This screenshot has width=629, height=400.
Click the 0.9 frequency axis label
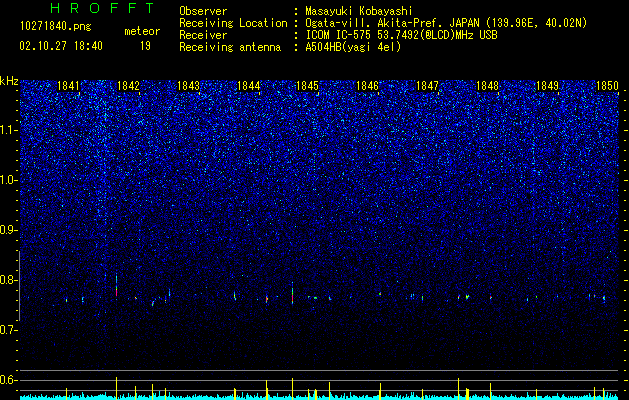point(8,230)
